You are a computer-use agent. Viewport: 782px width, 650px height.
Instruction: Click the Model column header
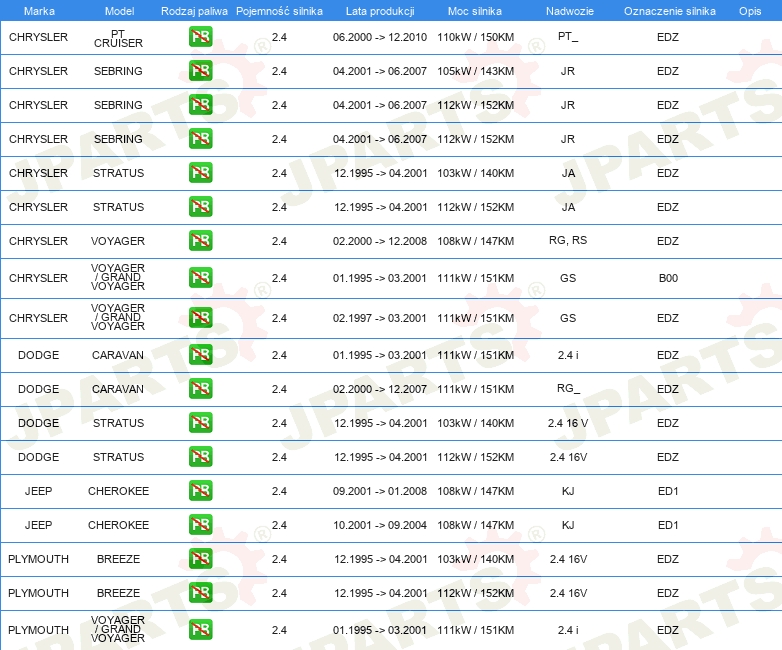pyautogui.click(x=119, y=11)
